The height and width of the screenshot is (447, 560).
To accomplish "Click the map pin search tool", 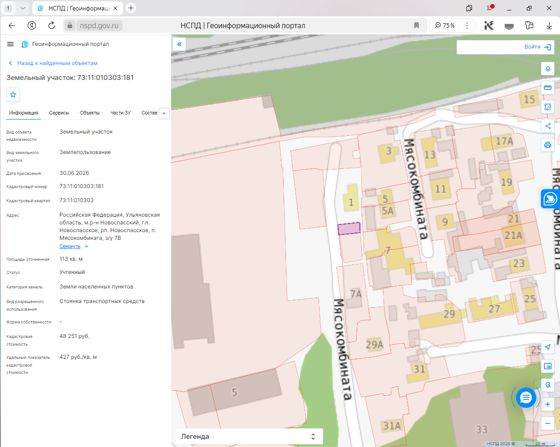I will pyautogui.click(x=548, y=385).
